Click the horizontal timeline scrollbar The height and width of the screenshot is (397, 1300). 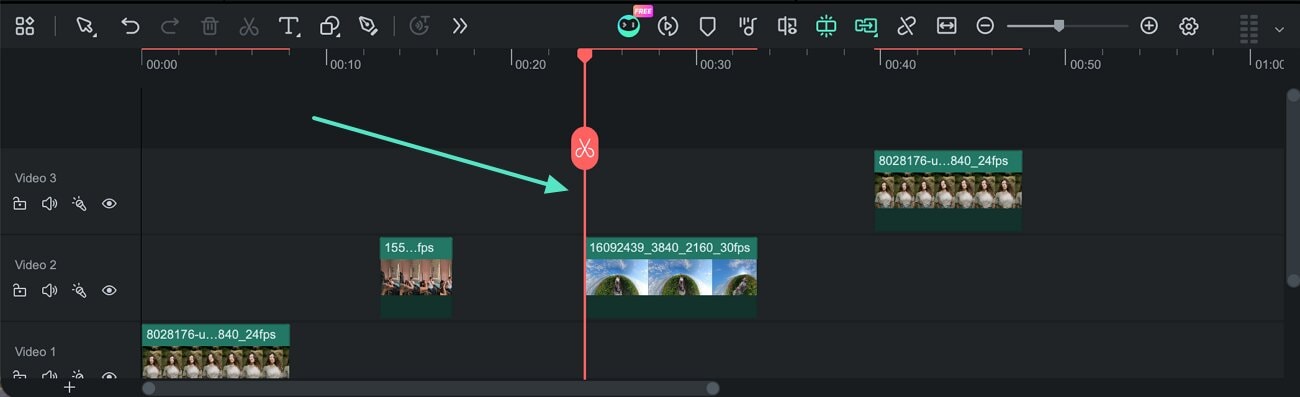(x=431, y=388)
